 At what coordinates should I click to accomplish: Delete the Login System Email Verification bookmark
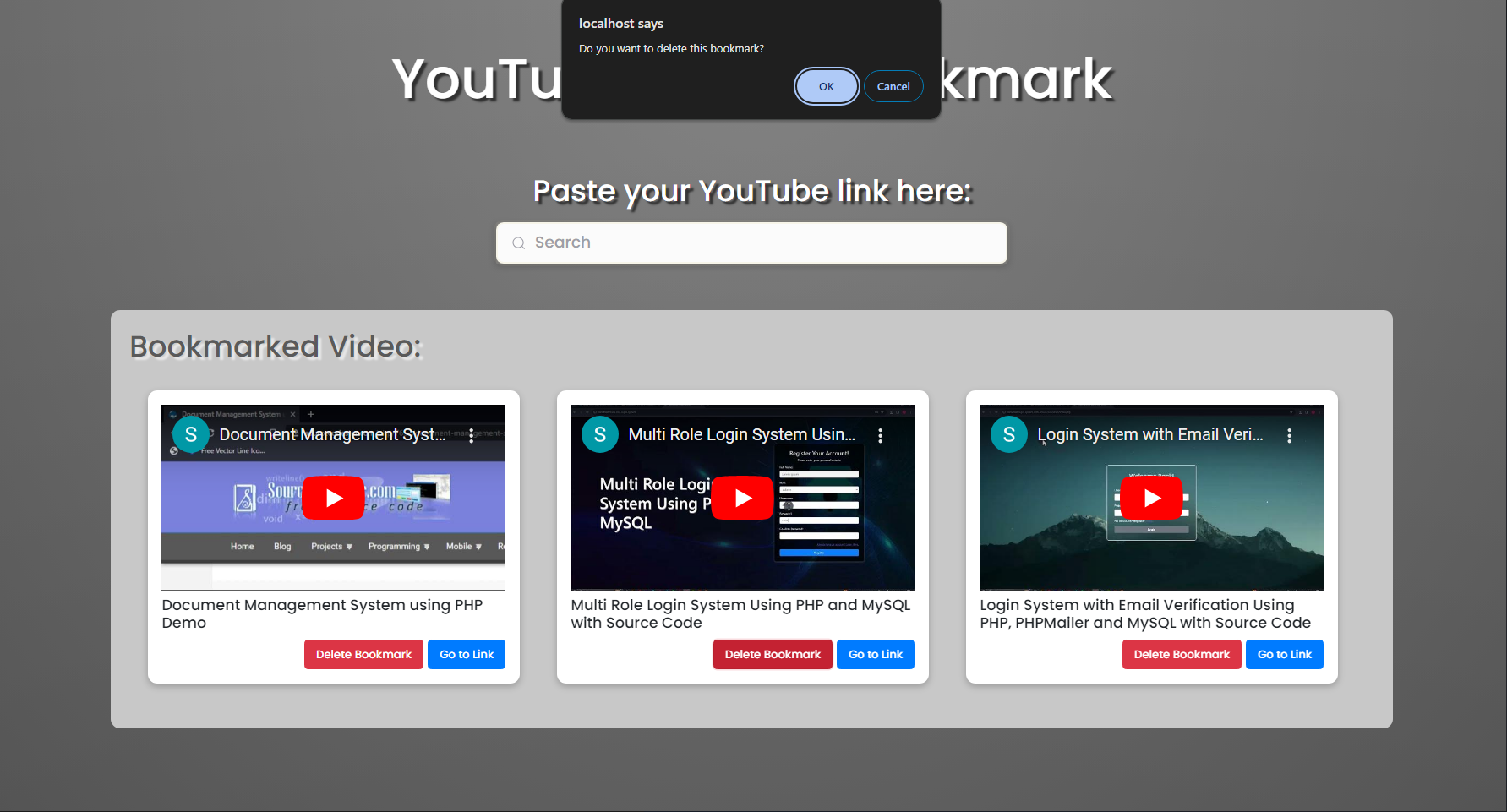pos(1182,654)
